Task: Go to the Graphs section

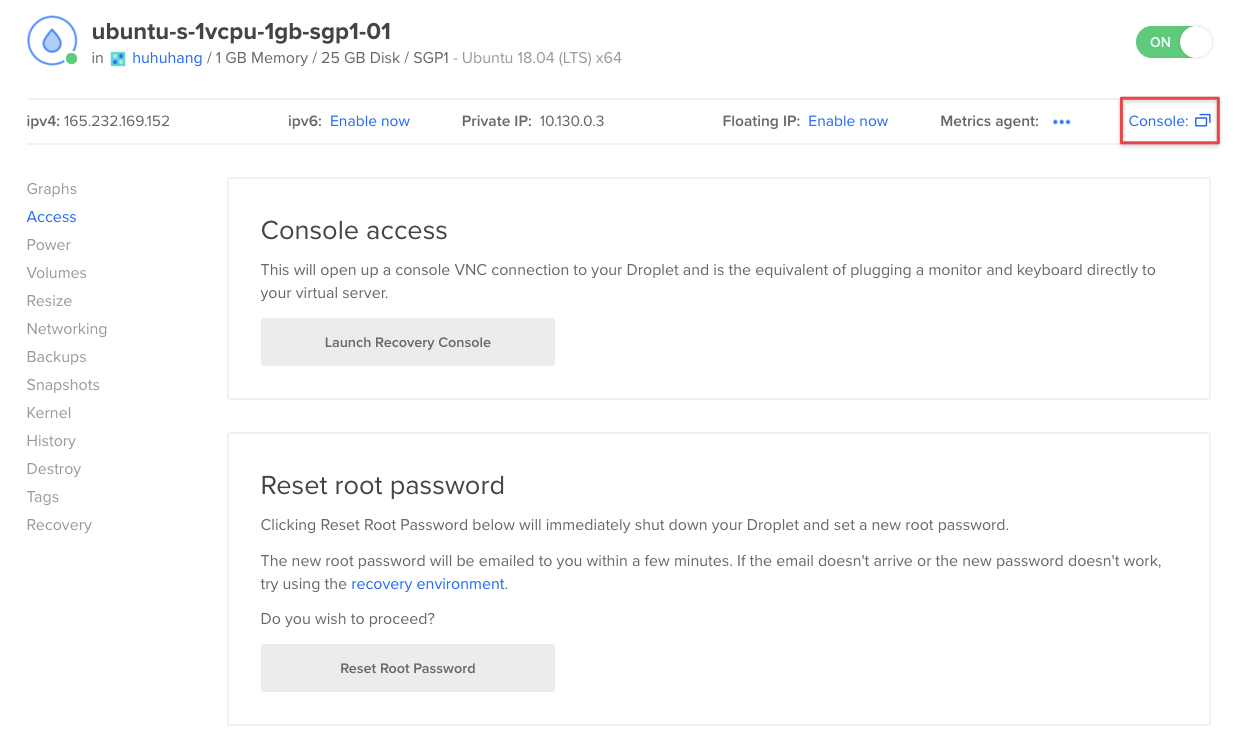Action: click(52, 189)
